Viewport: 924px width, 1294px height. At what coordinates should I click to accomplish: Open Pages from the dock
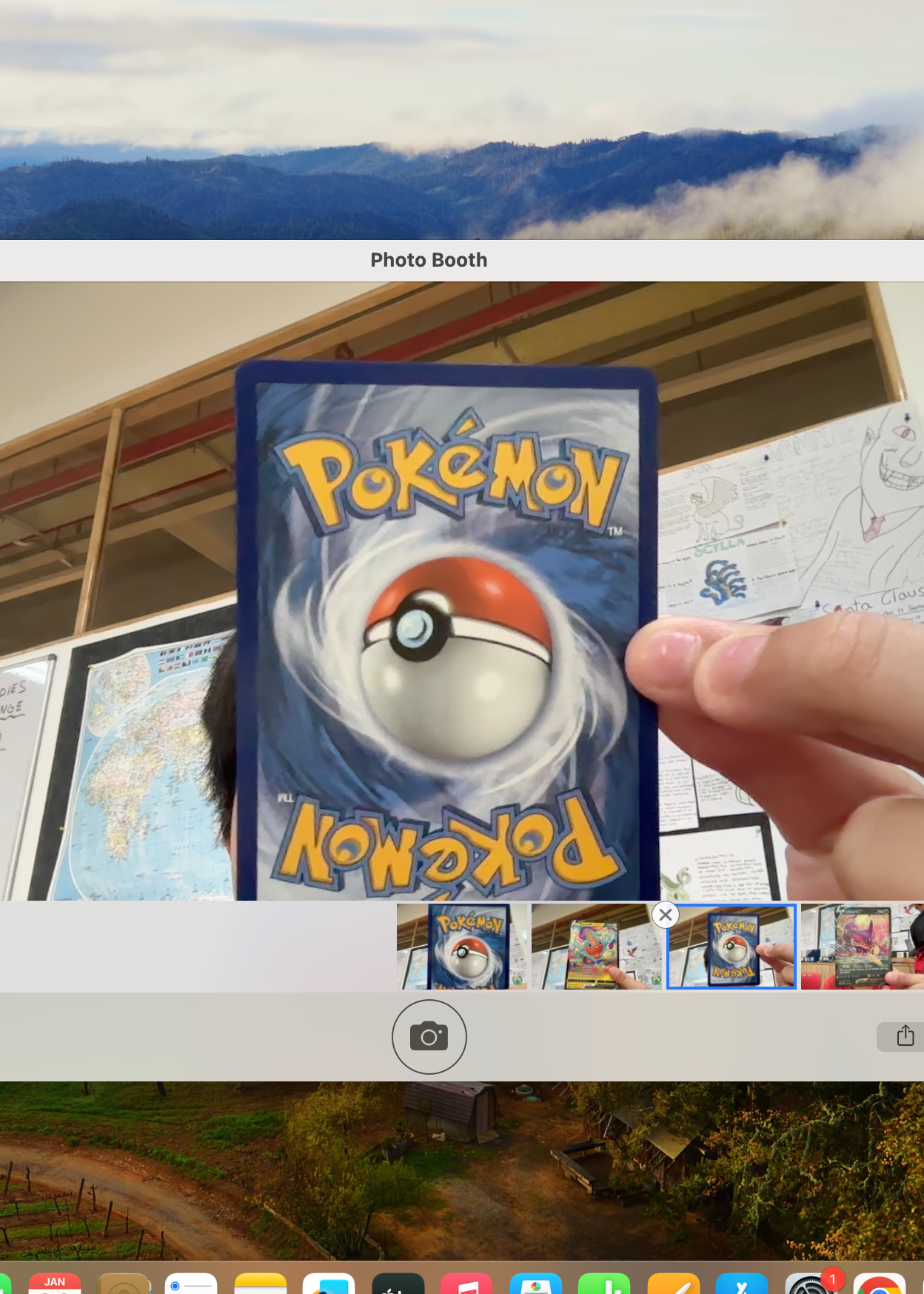tap(673, 1284)
